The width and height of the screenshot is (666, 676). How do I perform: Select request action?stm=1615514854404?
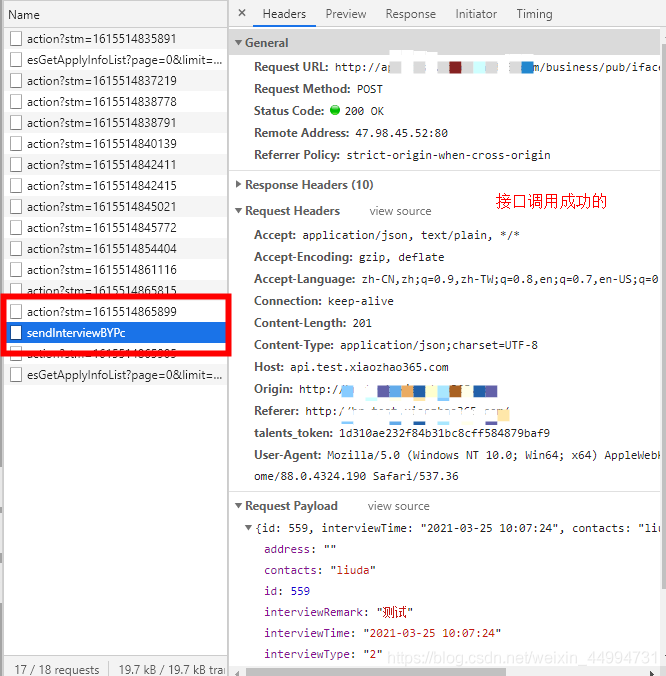point(116,249)
